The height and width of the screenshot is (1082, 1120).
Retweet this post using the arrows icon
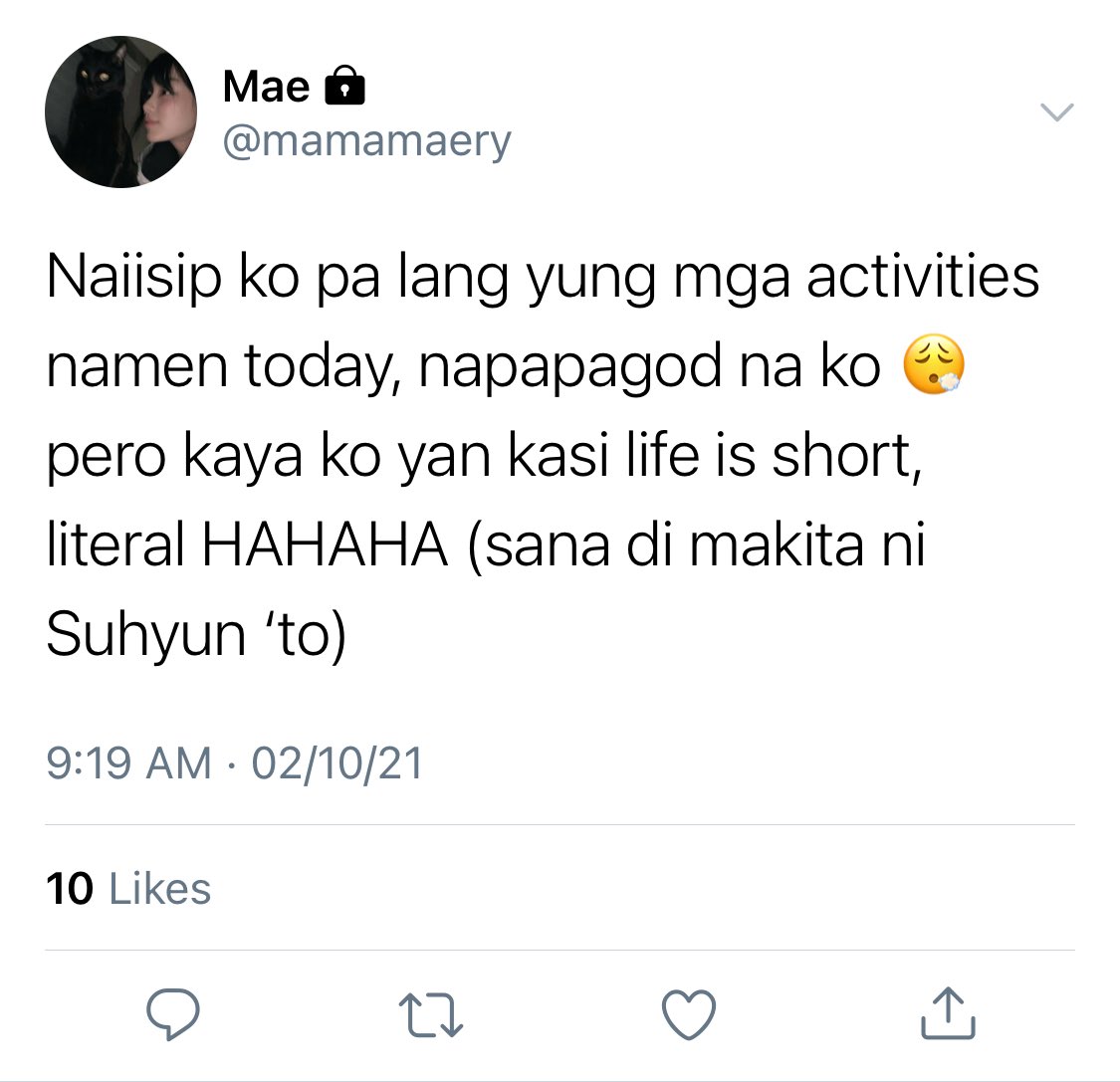(431, 1015)
